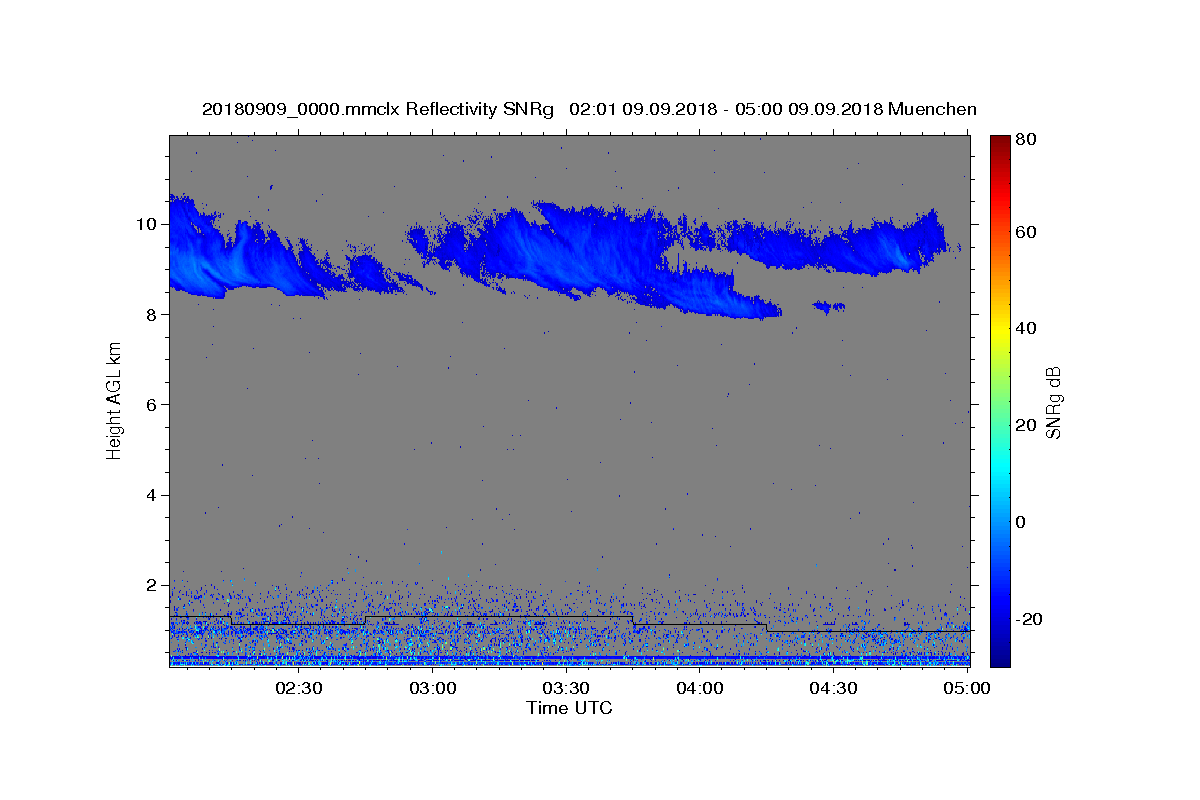
Task: Click the small isolated cloud patch near 8 km
Action: click(x=829, y=306)
